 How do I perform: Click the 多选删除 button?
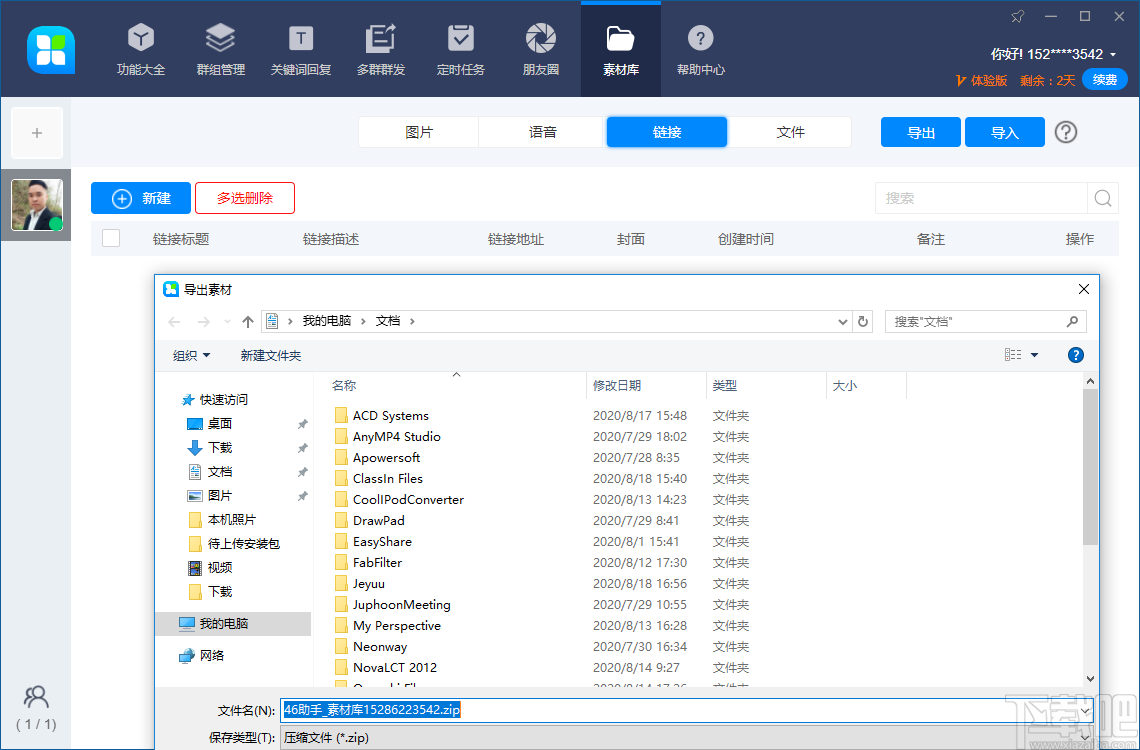point(245,198)
